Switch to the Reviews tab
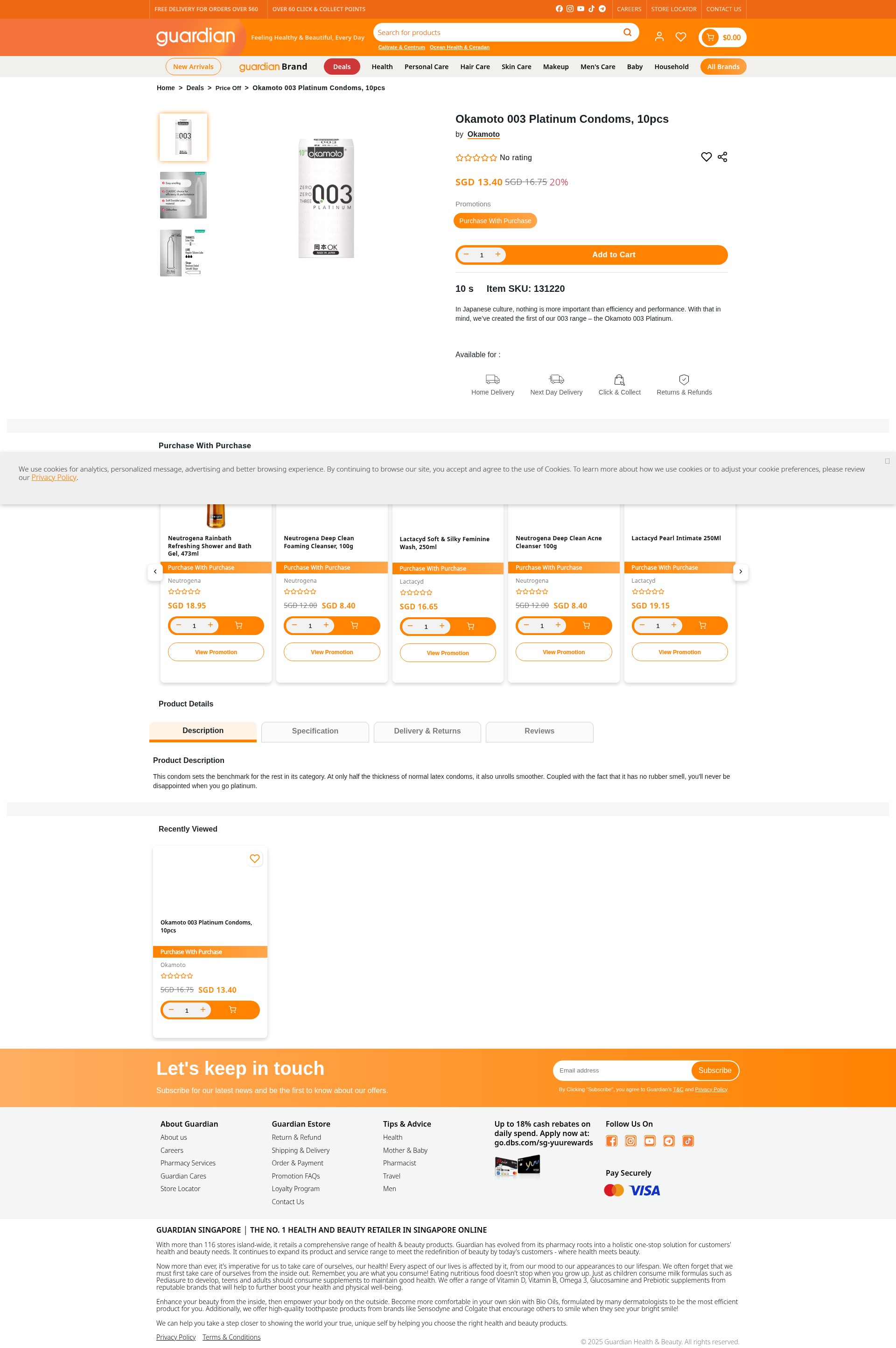The width and height of the screenshot is (896, 1348). [x=539, y=731]
